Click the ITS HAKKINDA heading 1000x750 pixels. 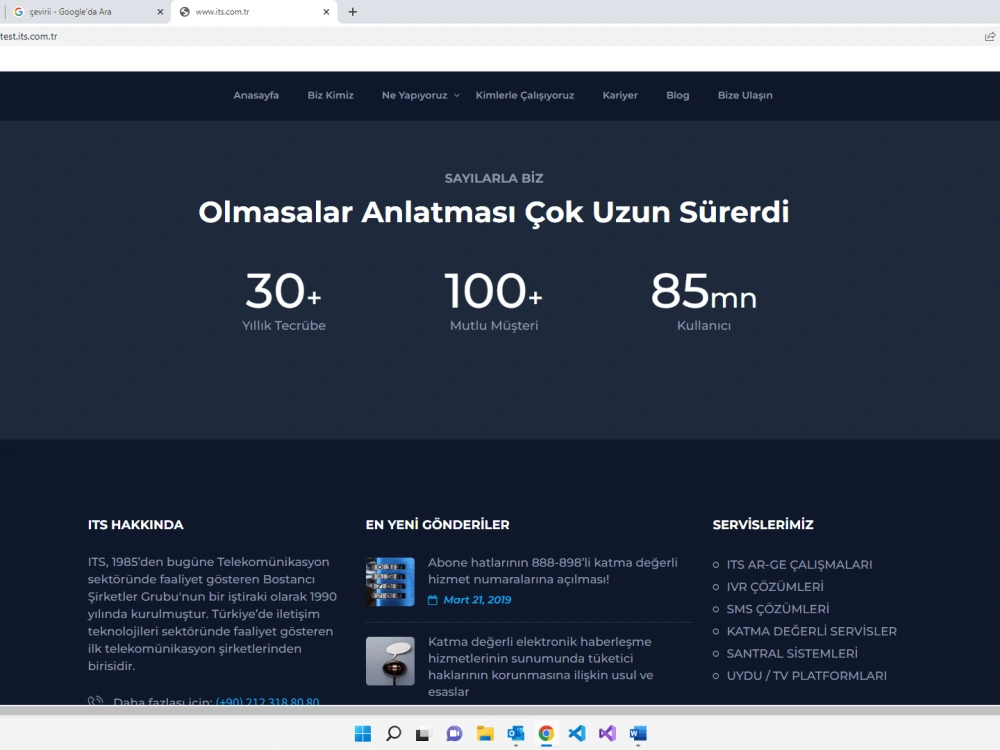(x=136, y=525)
